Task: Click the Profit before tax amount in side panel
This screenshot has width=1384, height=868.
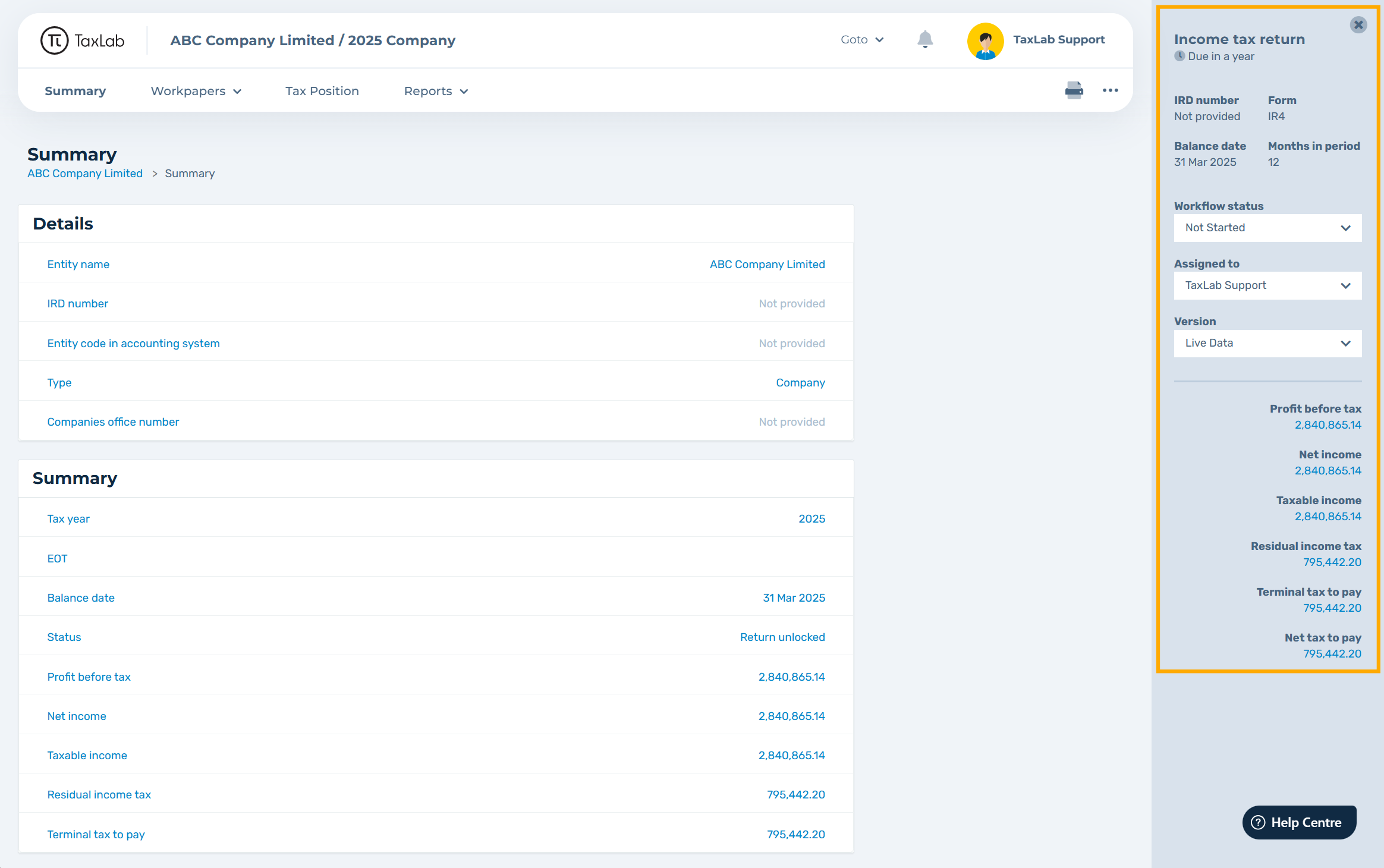Action: point(1328,424)
